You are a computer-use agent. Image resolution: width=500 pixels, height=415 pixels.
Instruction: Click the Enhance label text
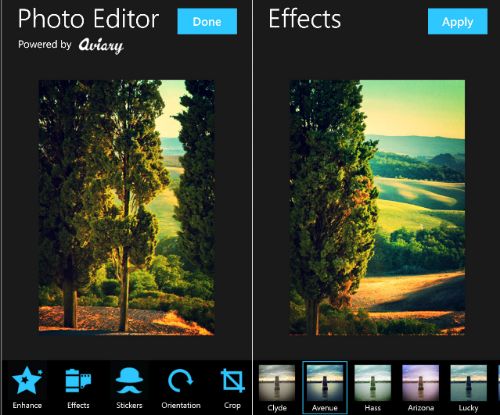pyautogui.click(x=27, y=405)
